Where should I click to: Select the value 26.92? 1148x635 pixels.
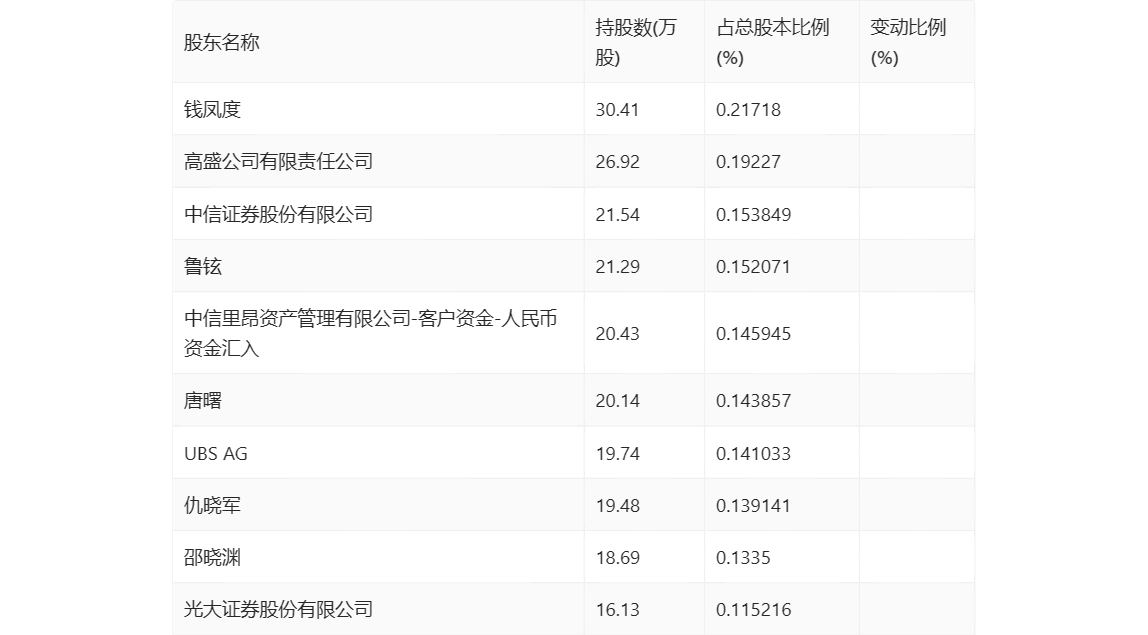click(x=617, y=162)
